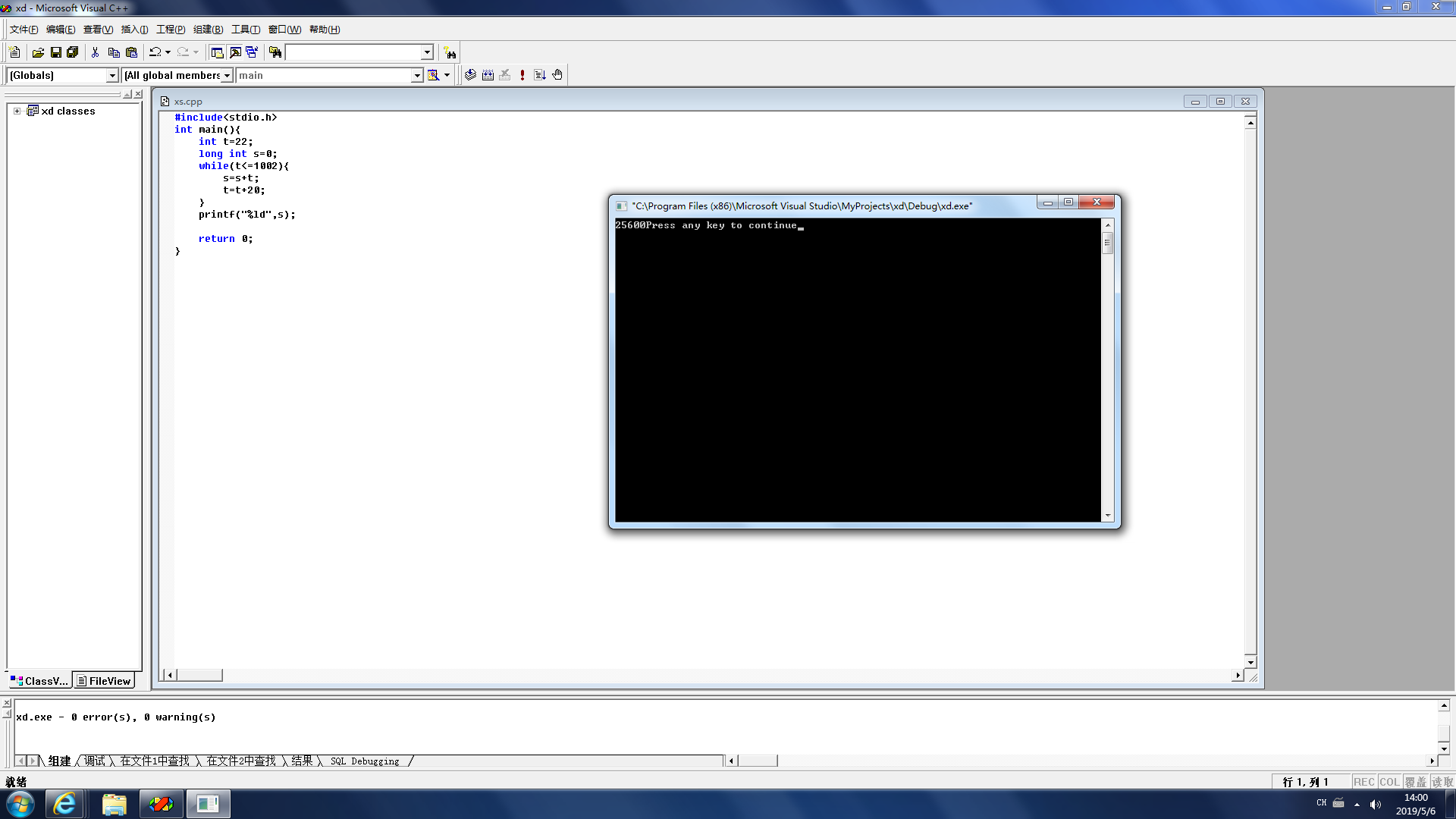1456x819 pixels.
Task: Click the red Execute Program exclamation icon
Action: click(x=522, y=75)
